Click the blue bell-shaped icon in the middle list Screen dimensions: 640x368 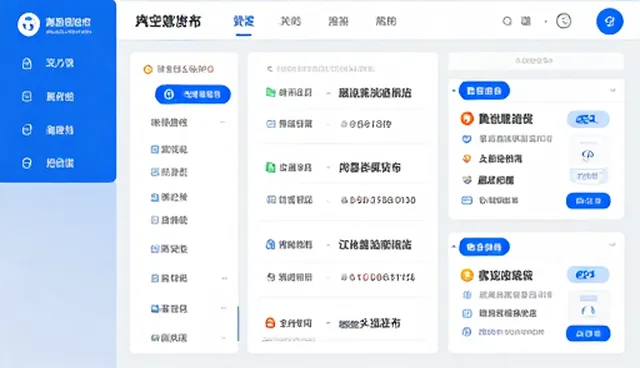click(270, 244)
